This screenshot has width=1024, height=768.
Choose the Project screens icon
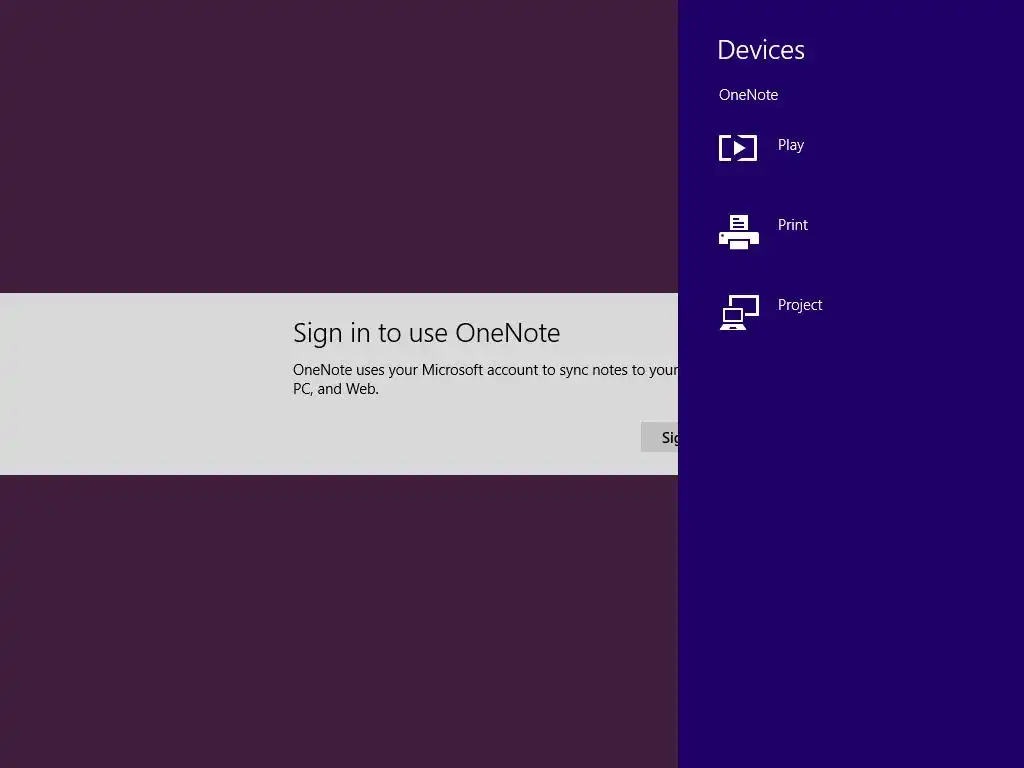739,312
